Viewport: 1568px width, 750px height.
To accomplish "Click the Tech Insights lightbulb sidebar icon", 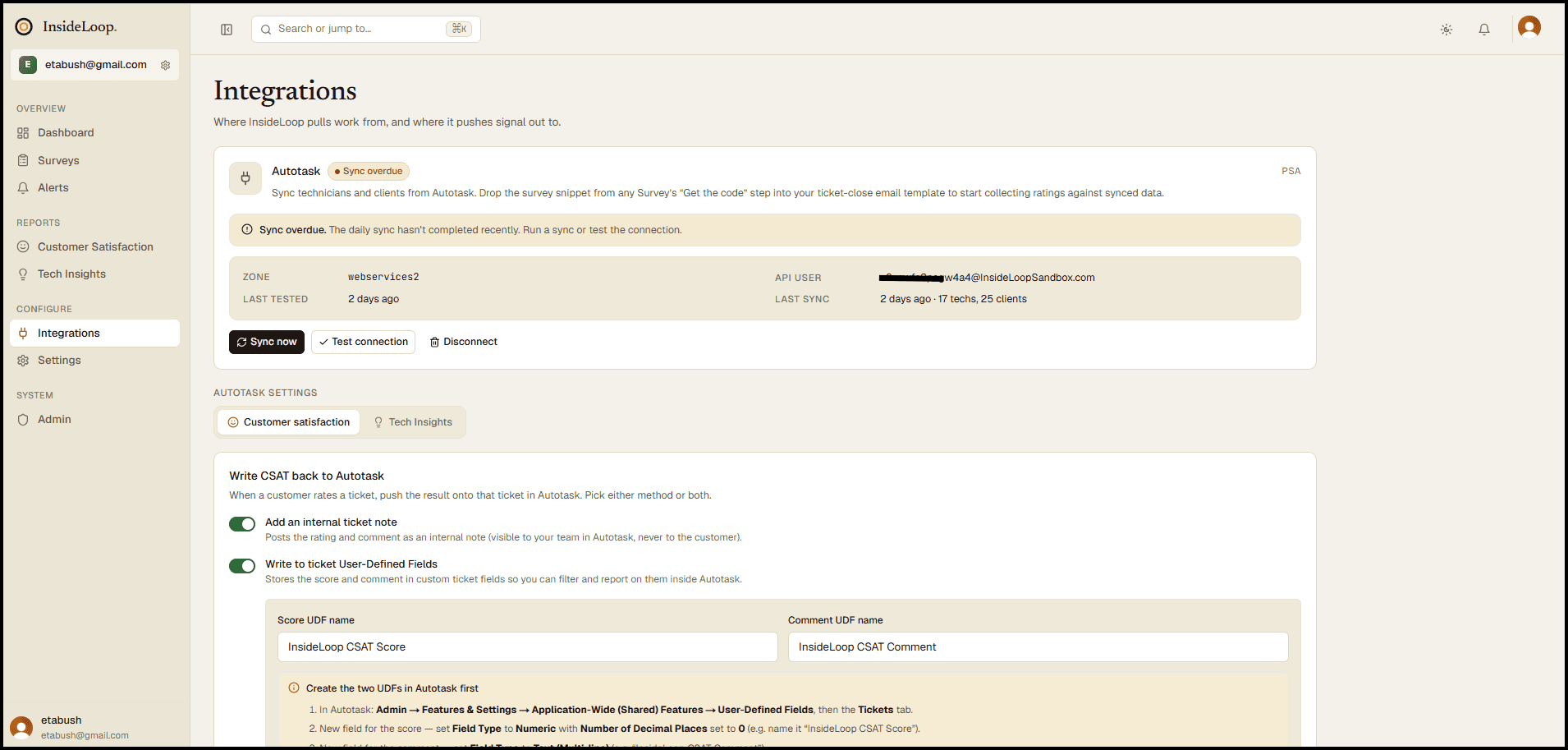I will [23, 274].
